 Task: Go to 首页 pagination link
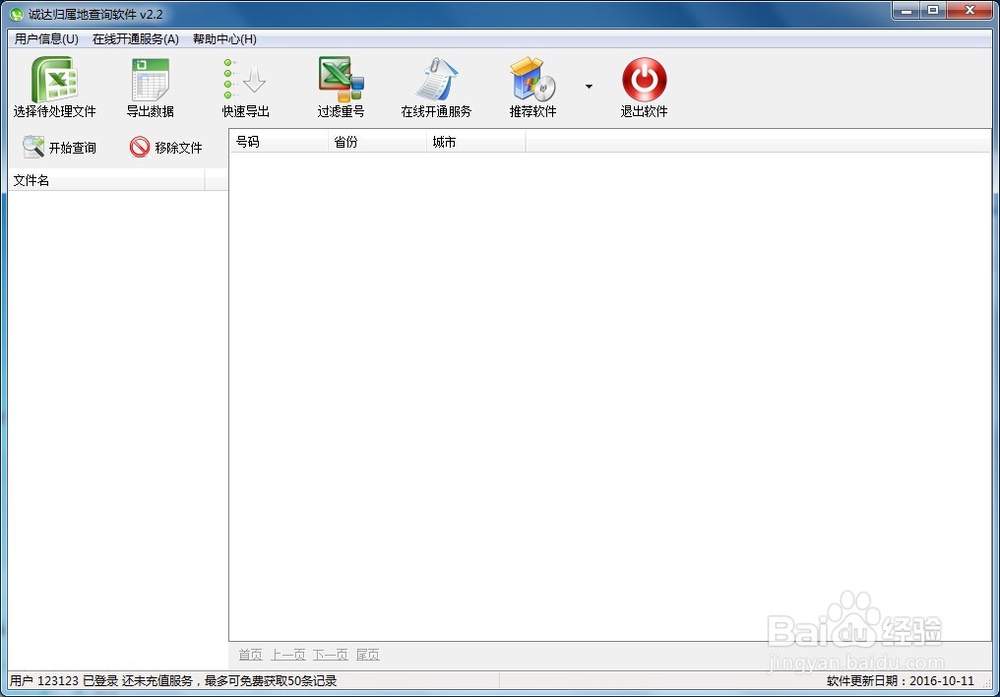[x=251, y=655]
